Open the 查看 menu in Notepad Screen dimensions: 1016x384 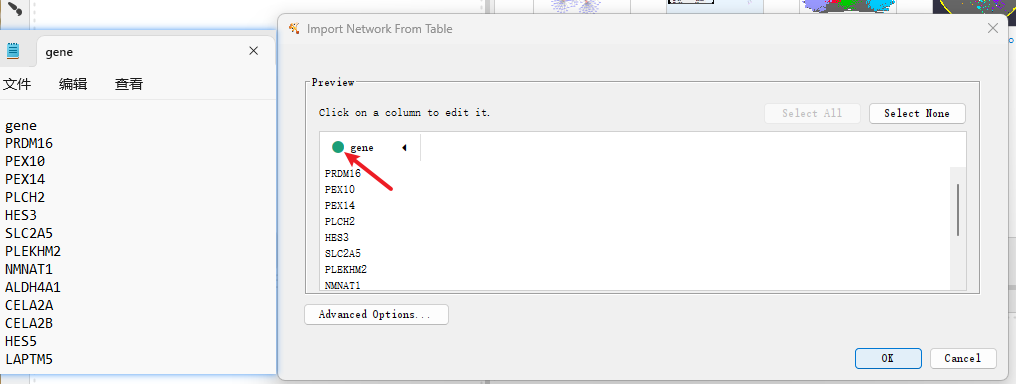[129, 84]
